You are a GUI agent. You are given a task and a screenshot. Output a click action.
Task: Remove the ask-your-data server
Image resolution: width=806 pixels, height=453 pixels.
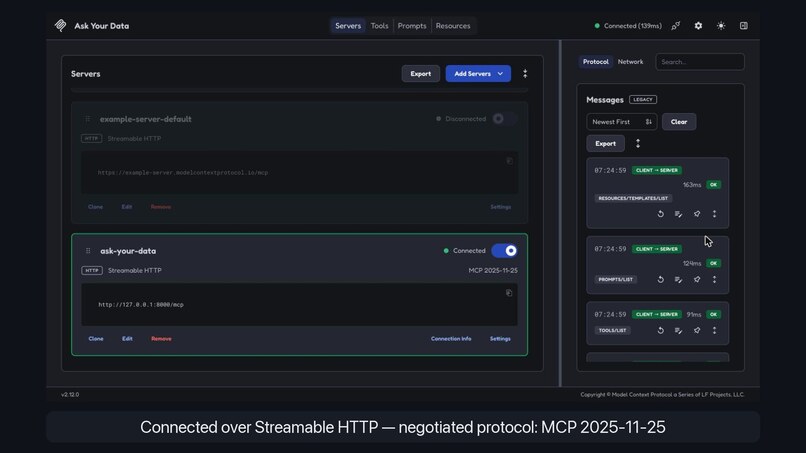[x=161, y=339]
